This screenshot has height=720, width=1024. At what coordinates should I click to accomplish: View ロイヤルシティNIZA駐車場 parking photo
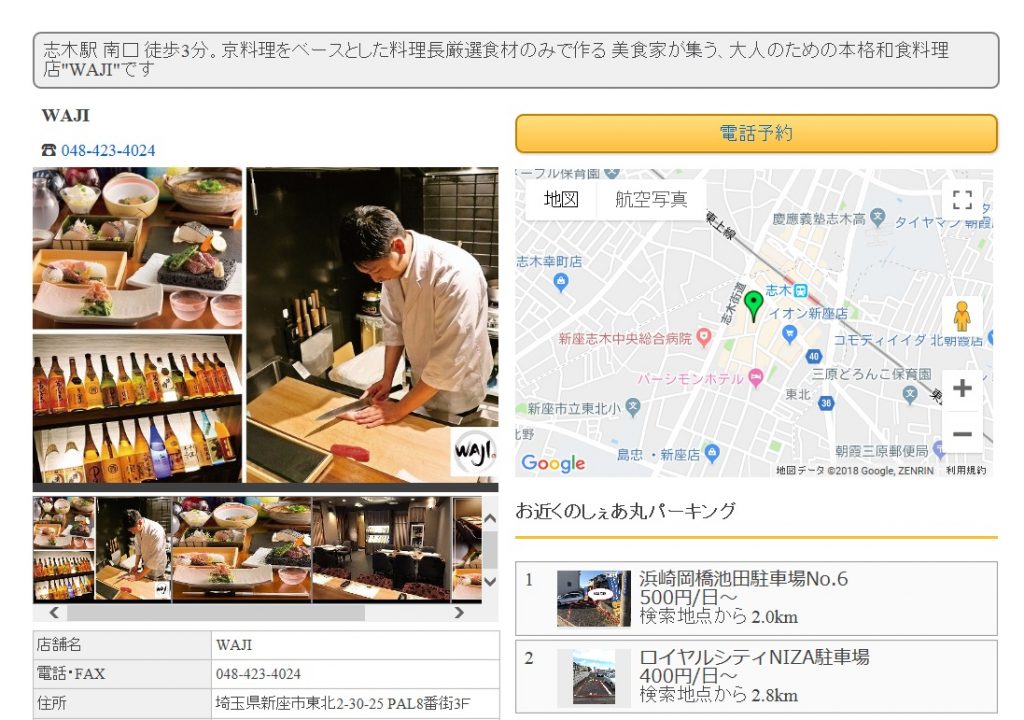point(594,677)
